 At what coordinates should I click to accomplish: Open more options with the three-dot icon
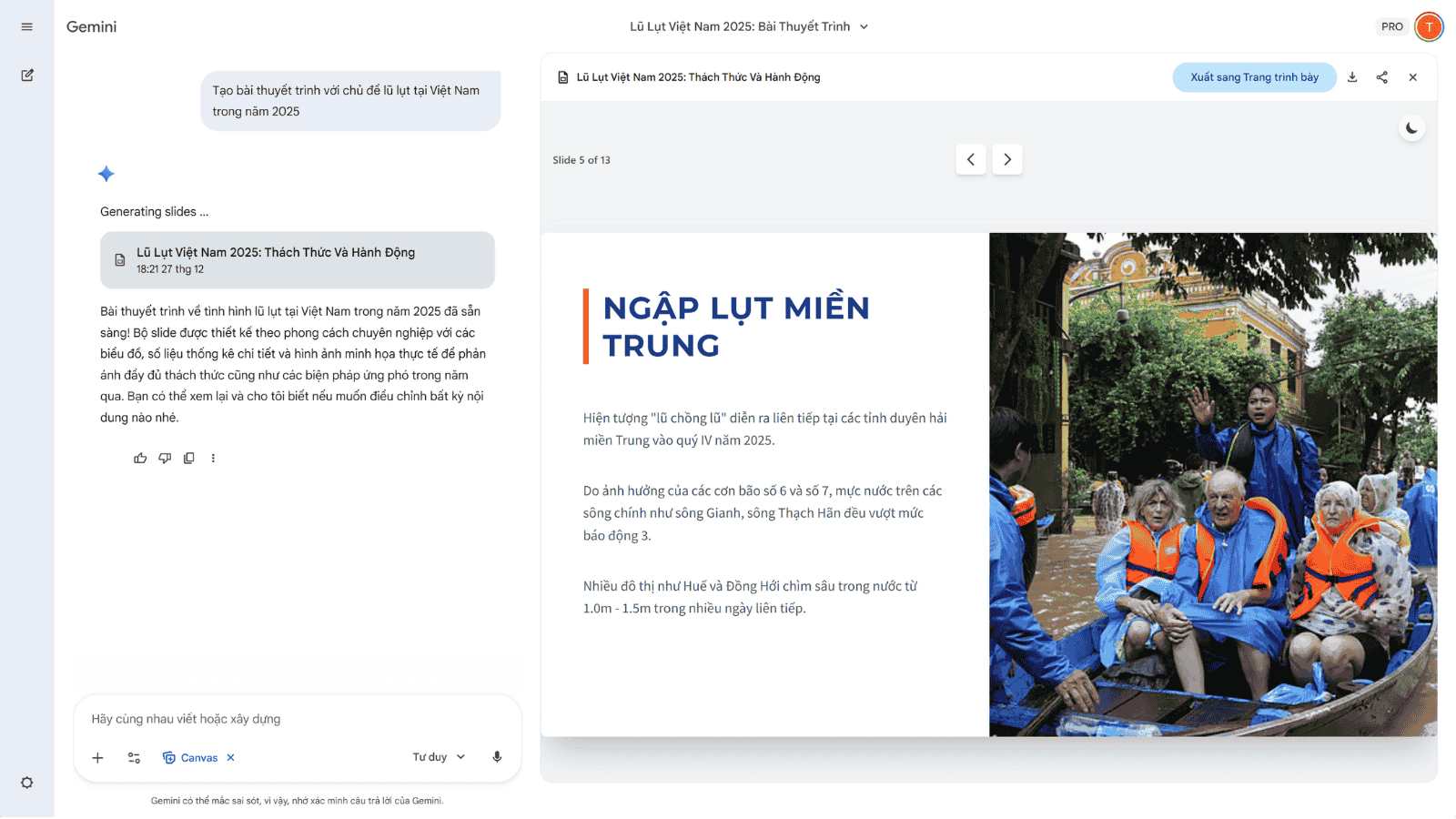click(213, 459)
